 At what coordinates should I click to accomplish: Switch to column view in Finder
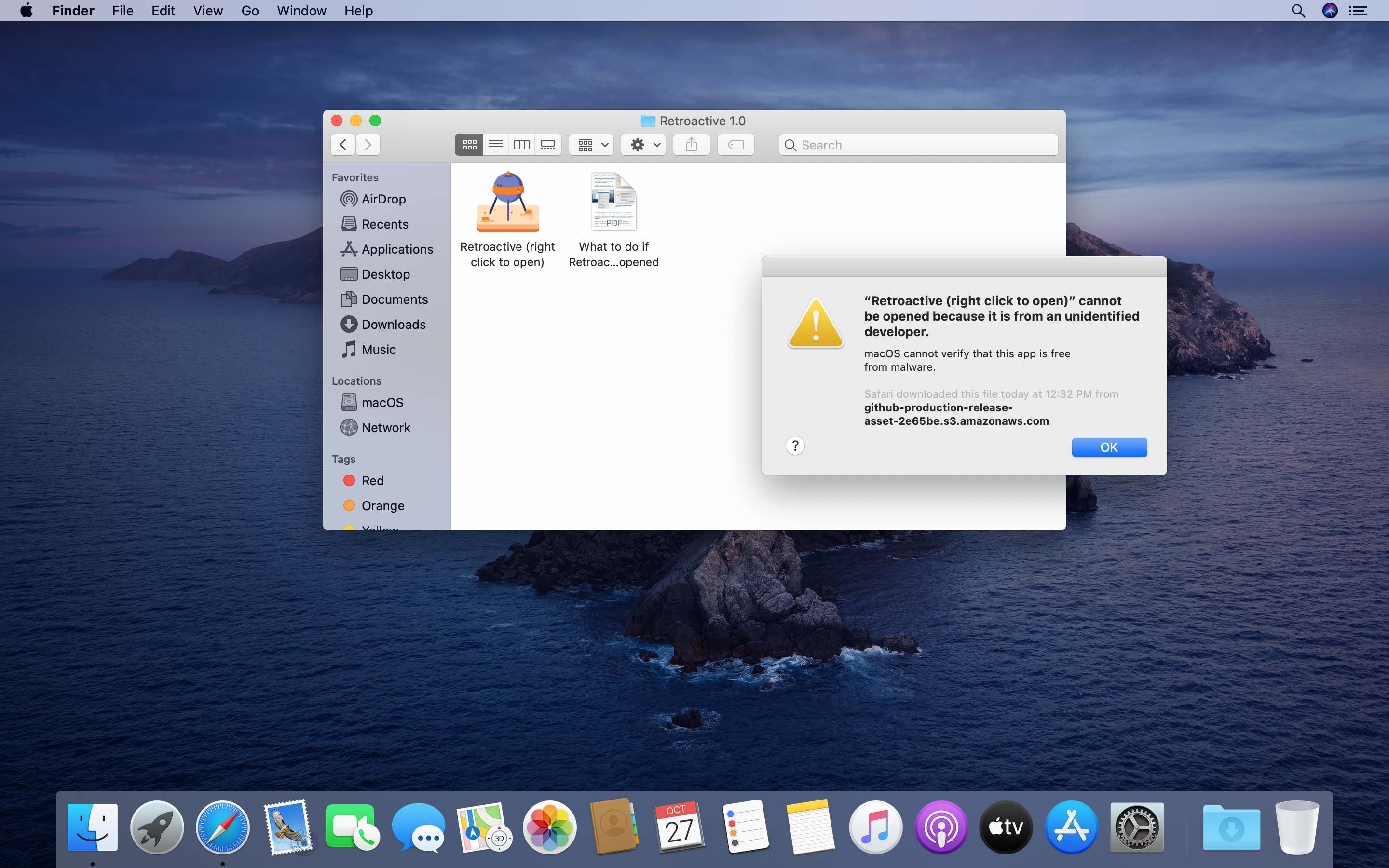521,145
